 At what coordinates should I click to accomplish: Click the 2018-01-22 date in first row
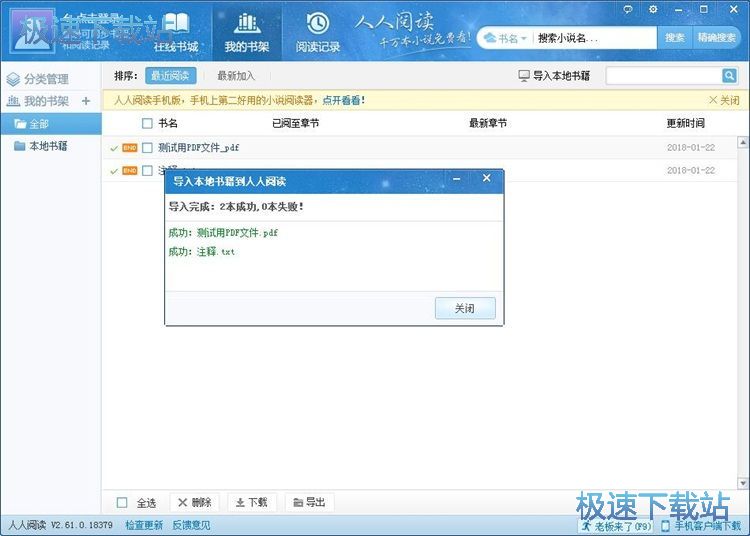pos(691,148)
